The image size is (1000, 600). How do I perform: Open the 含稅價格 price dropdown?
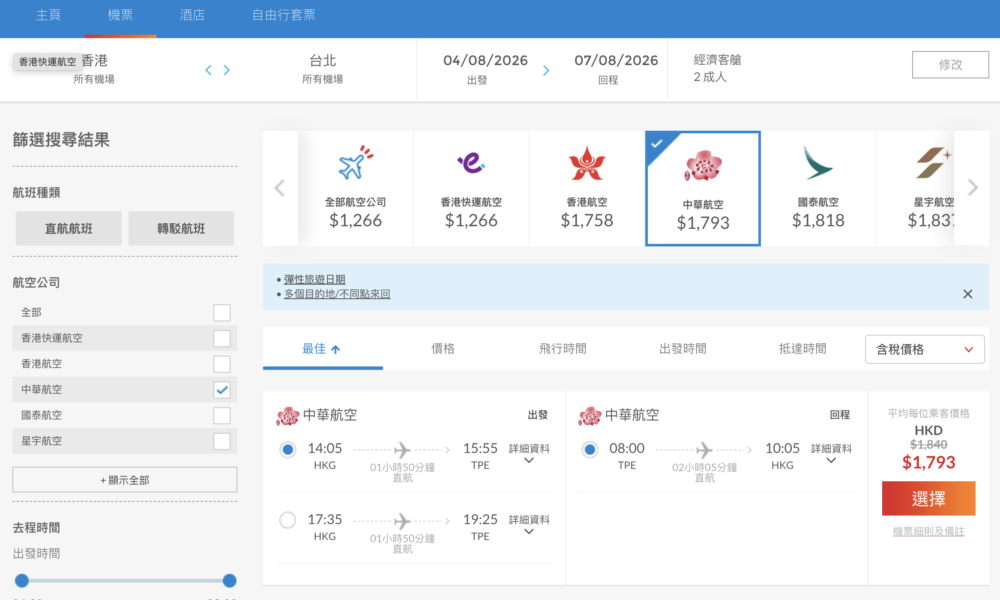click(x=924, y=349)
